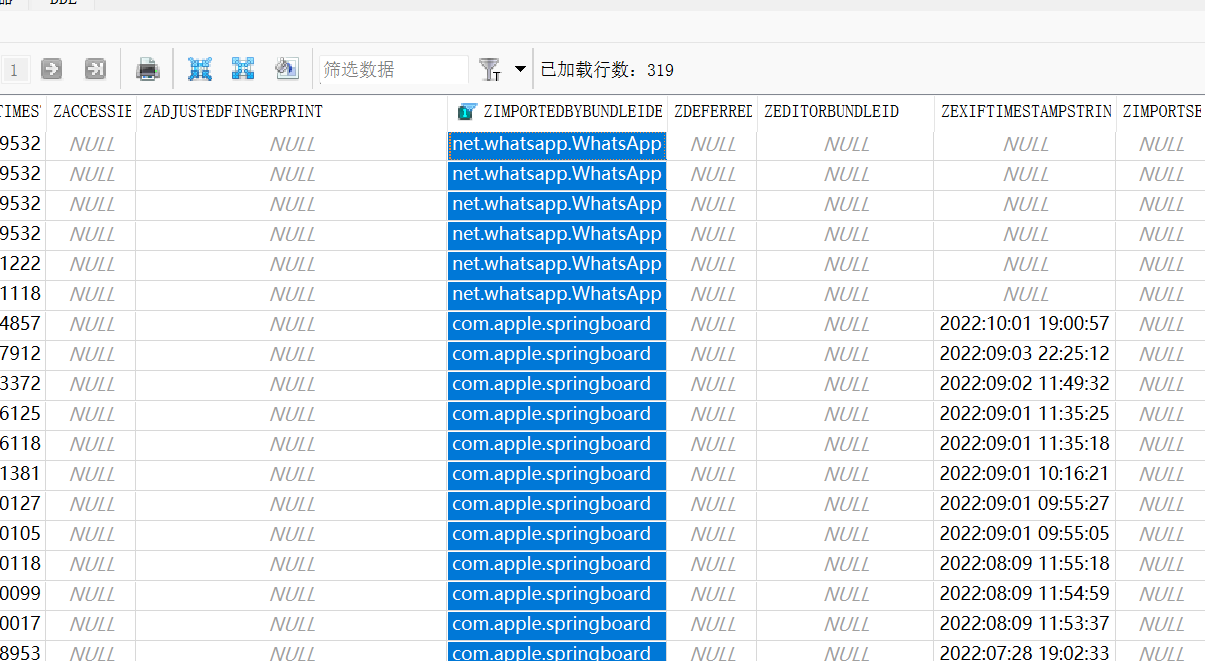Click the 已加载行数: 319 status label
This screenshot has width=1205, height=661.
coord(607,70)
